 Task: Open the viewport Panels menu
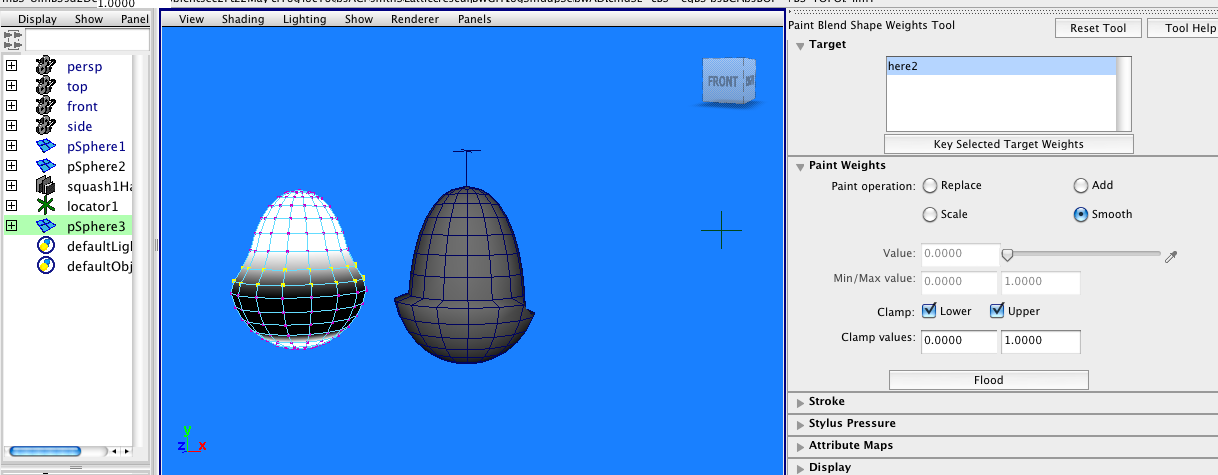[x=475, y=19]
